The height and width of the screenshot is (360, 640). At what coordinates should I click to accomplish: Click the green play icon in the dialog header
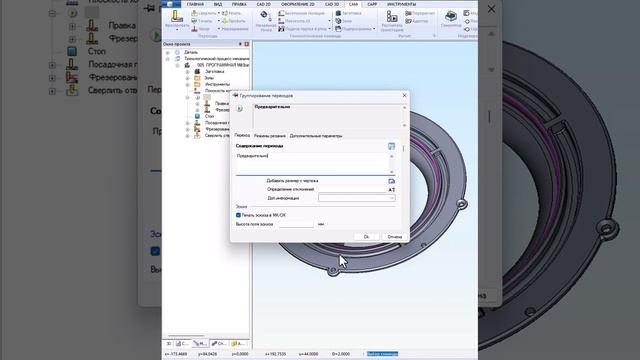pyautogui.click(x=240, y=109)
